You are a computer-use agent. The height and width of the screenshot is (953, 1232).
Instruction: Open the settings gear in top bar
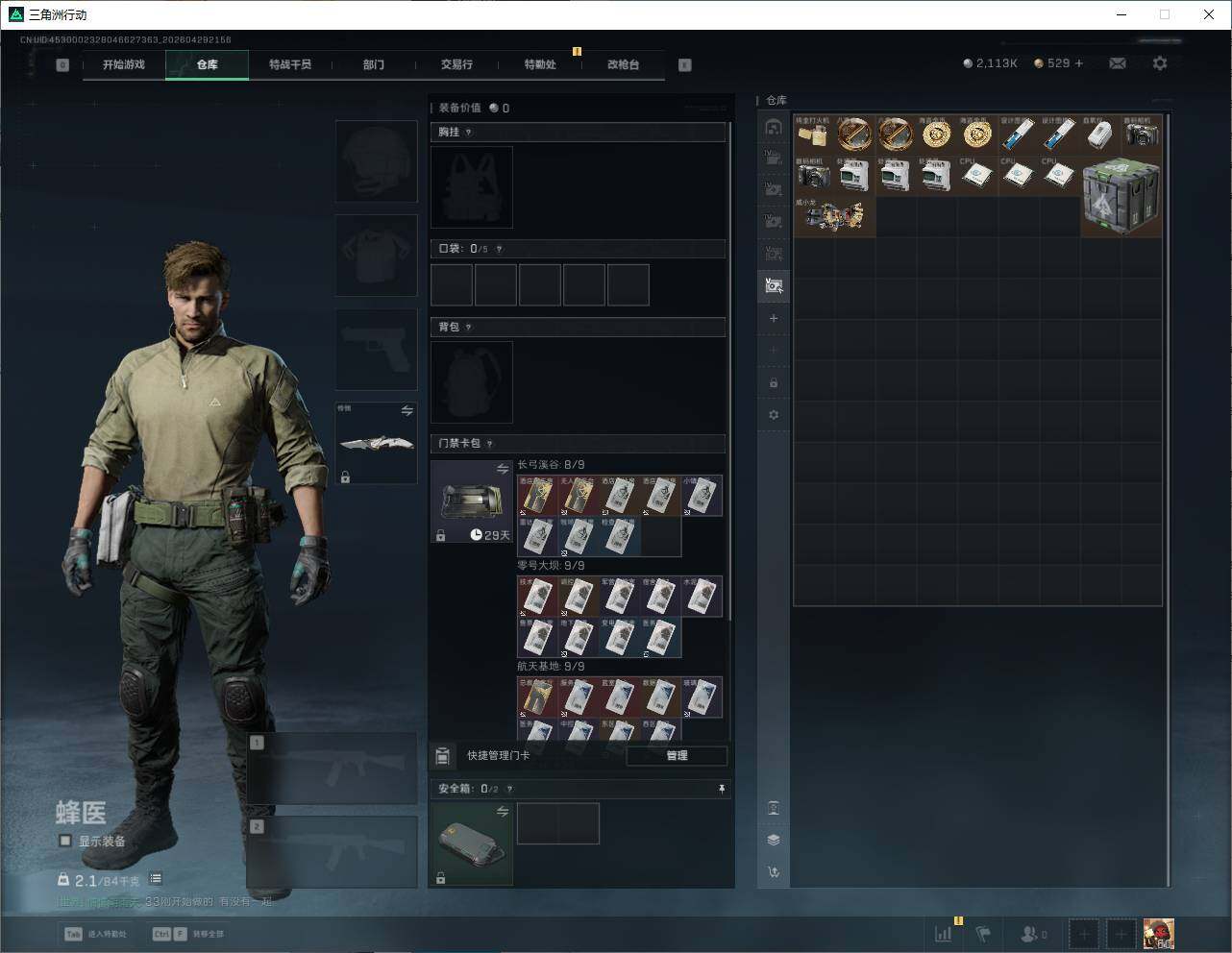1160,63
